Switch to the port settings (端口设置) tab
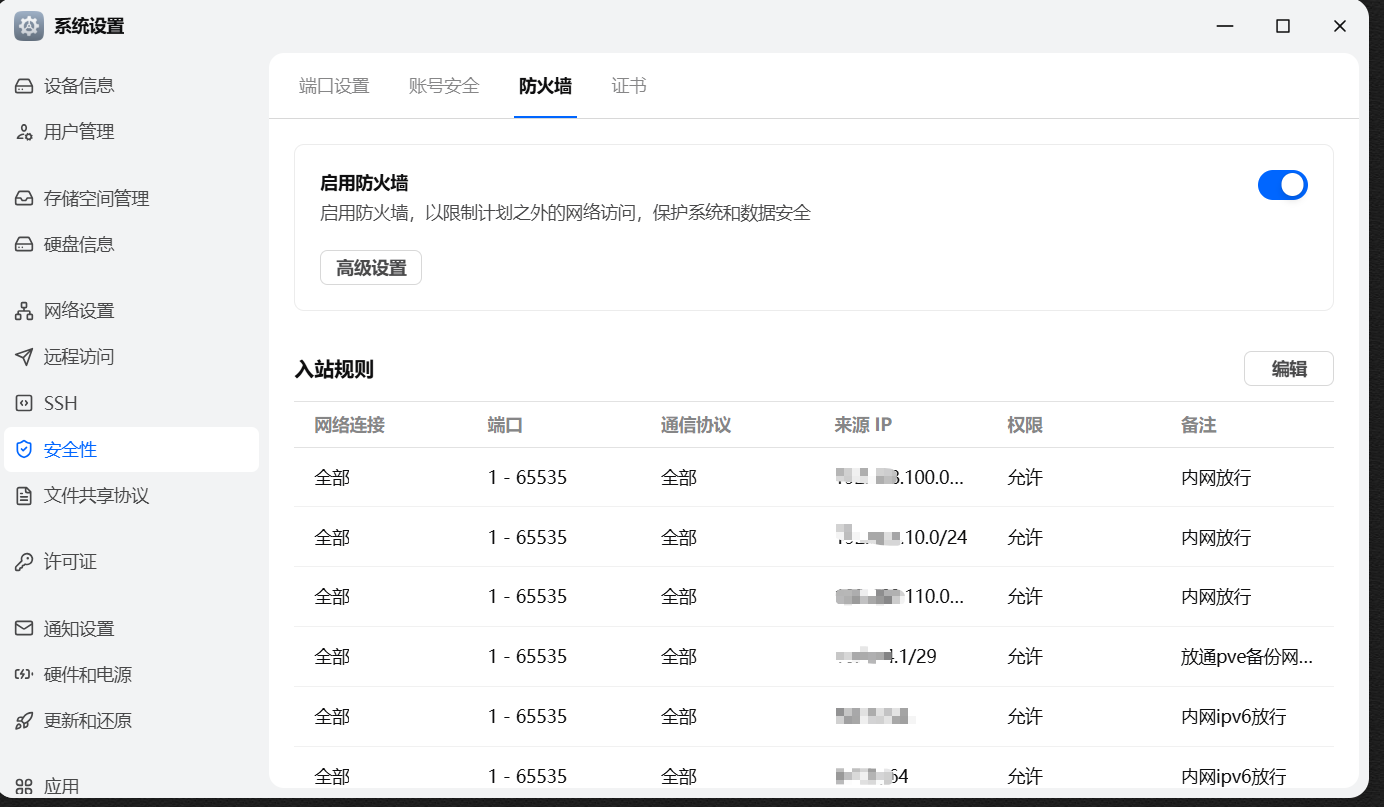 [x=334, y=86]
